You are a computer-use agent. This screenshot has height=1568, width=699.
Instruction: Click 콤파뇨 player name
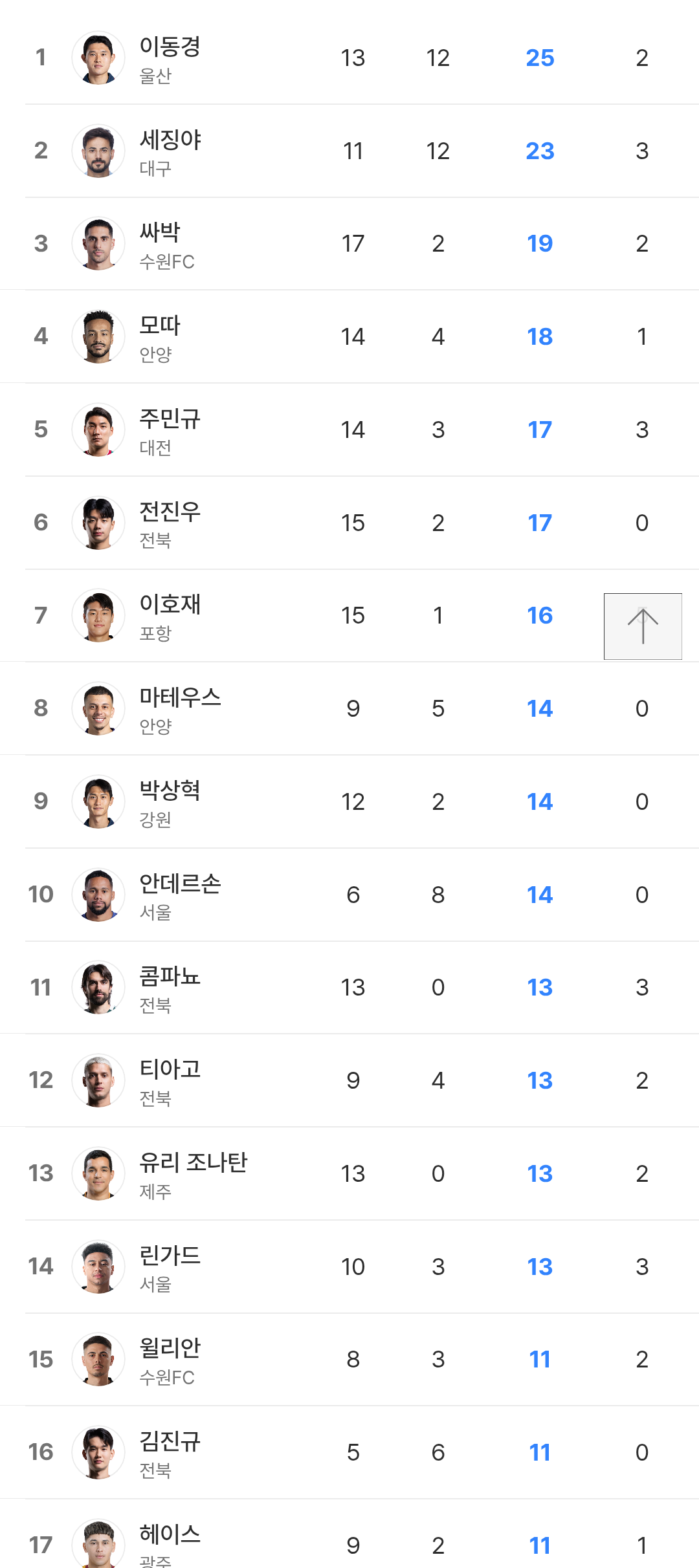[x=170, y=976]
